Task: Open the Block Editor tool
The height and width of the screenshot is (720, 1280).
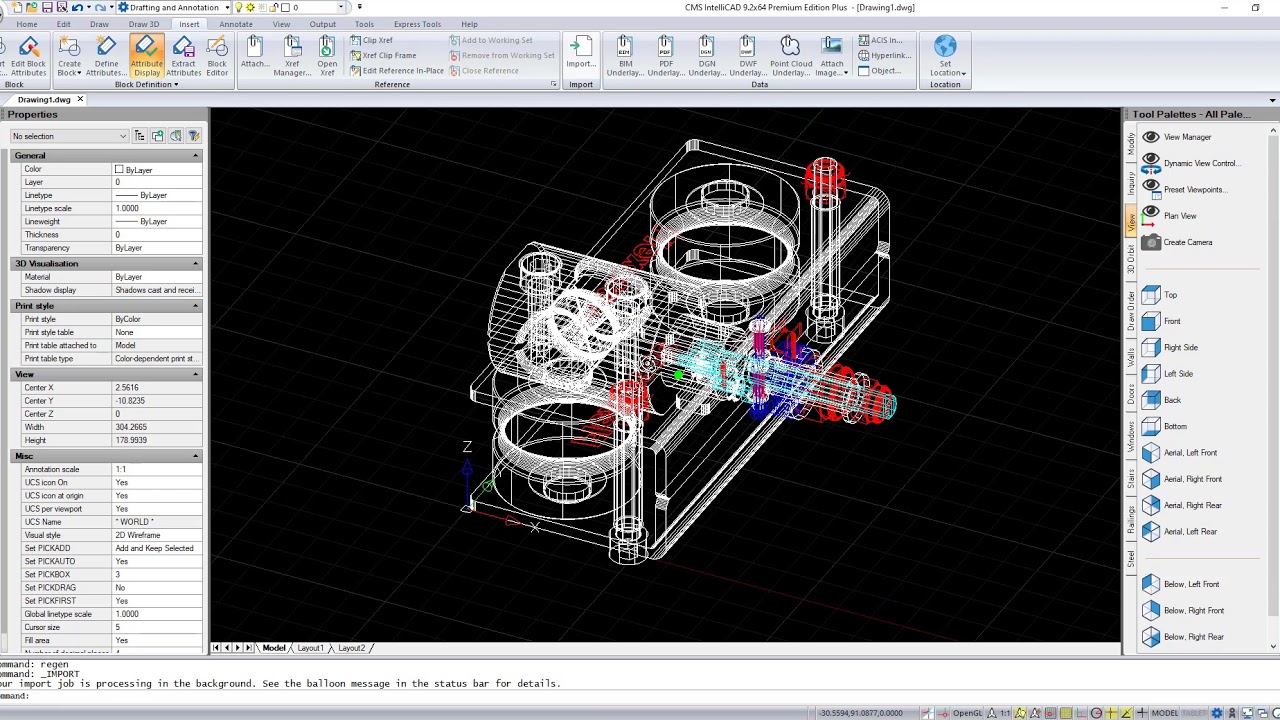Action: 217,55
